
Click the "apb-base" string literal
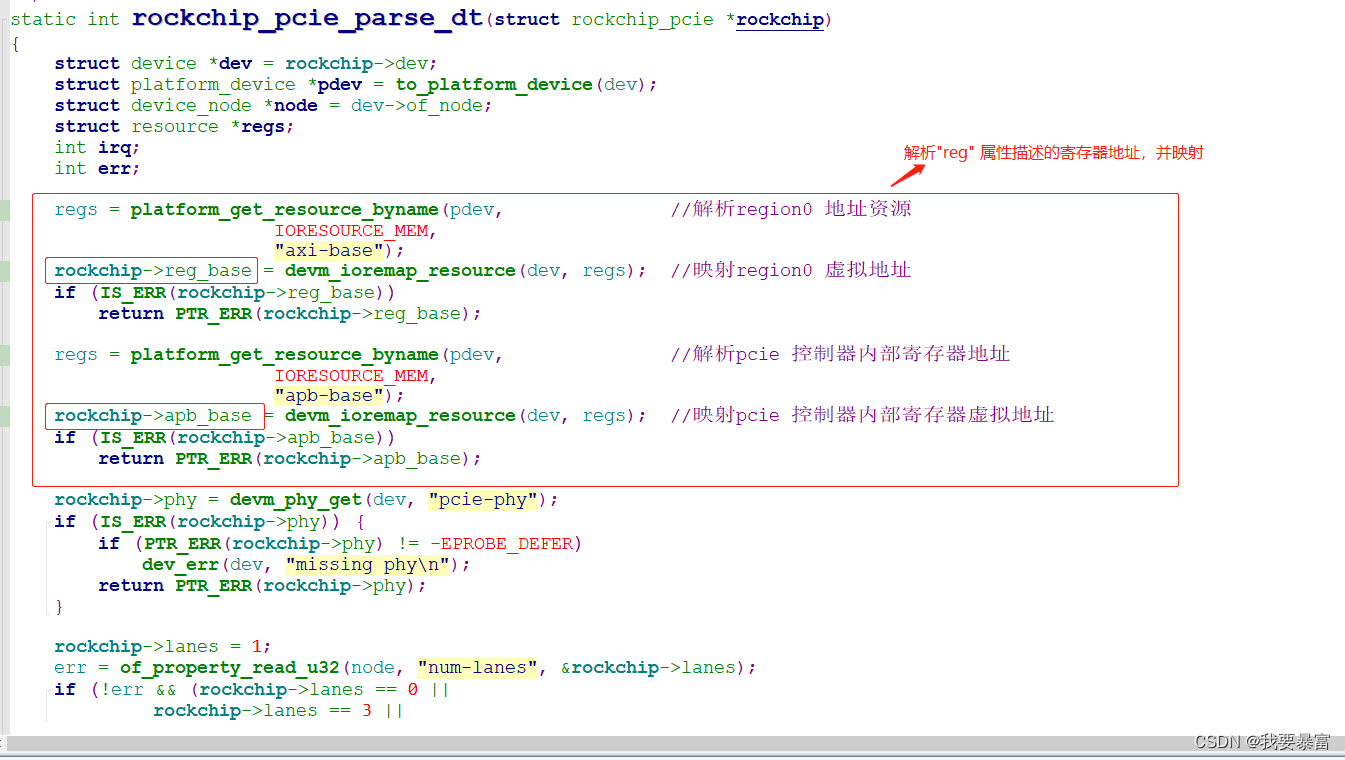tap(329, 396)
